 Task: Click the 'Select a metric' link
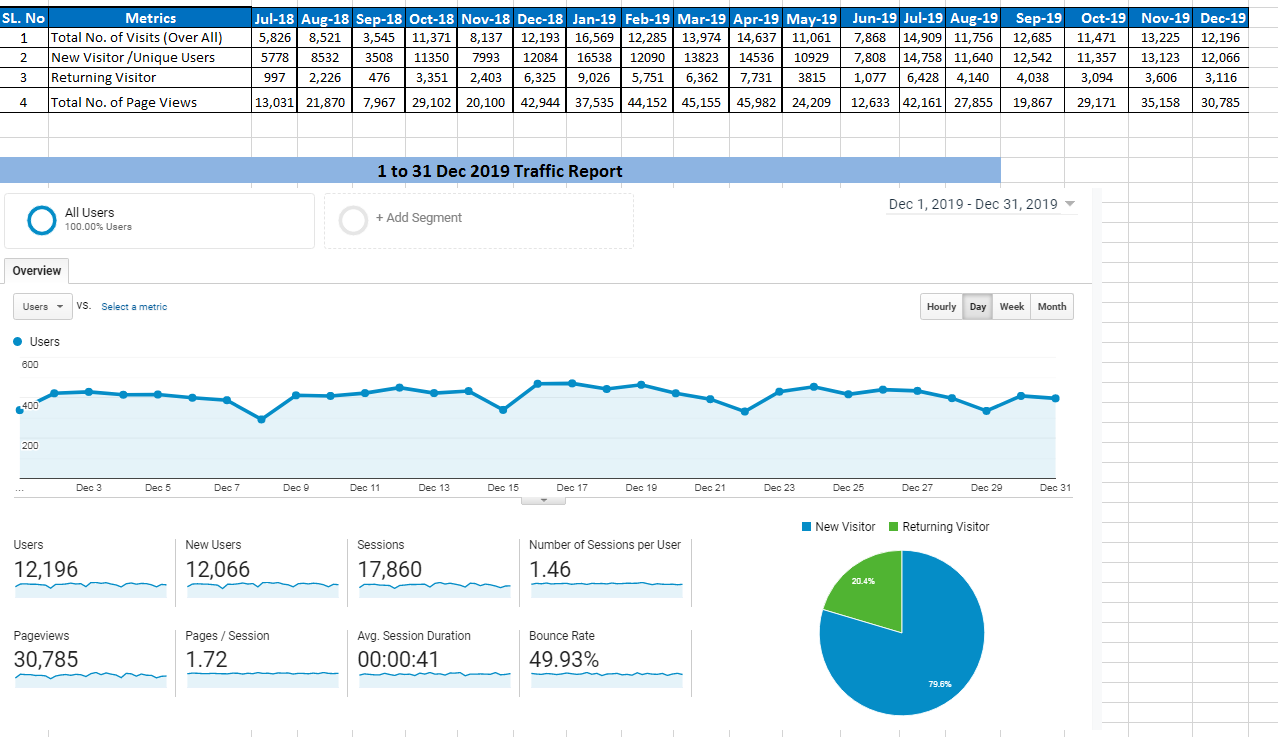pos(134,307)
